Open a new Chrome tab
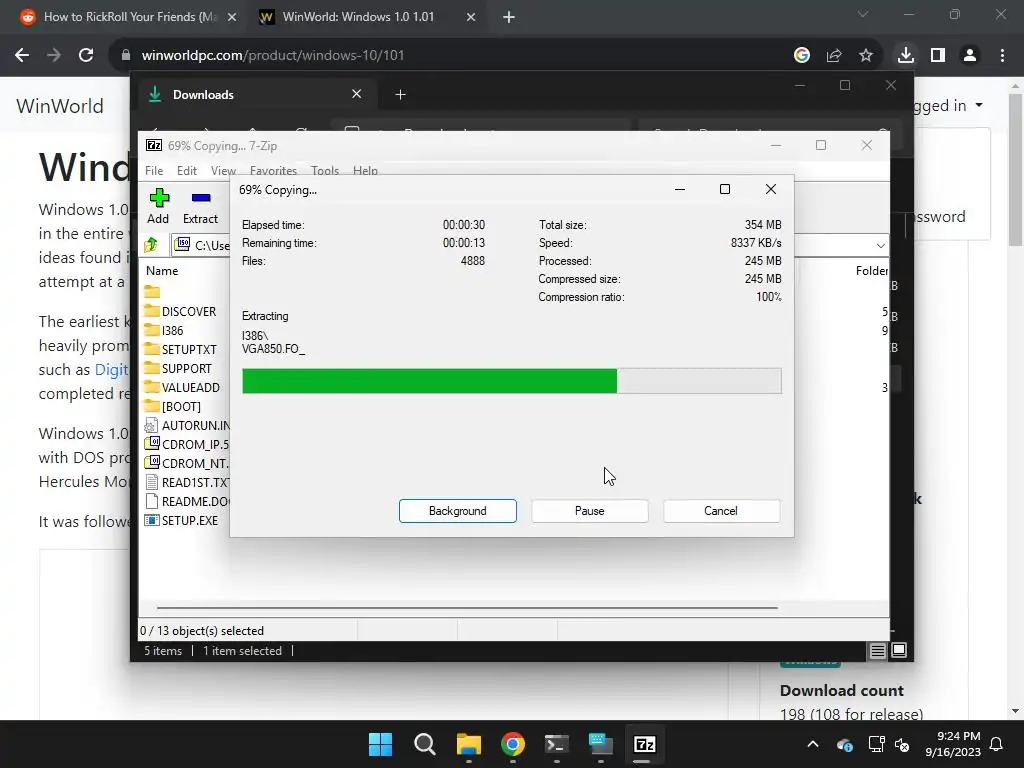The width and height of the screenshot is (1024, 768). pyautogui.click(x=509, y=17)
